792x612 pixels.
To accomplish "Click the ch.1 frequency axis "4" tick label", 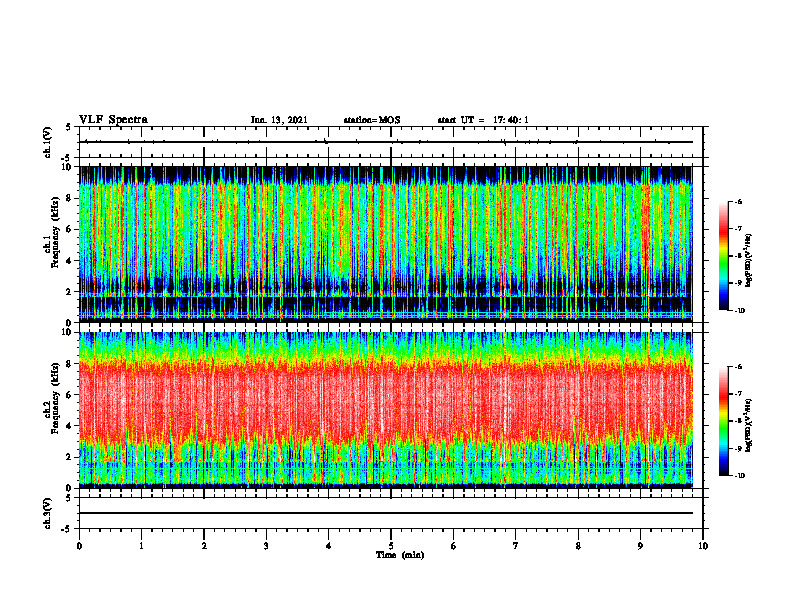I will pos(69,261).
